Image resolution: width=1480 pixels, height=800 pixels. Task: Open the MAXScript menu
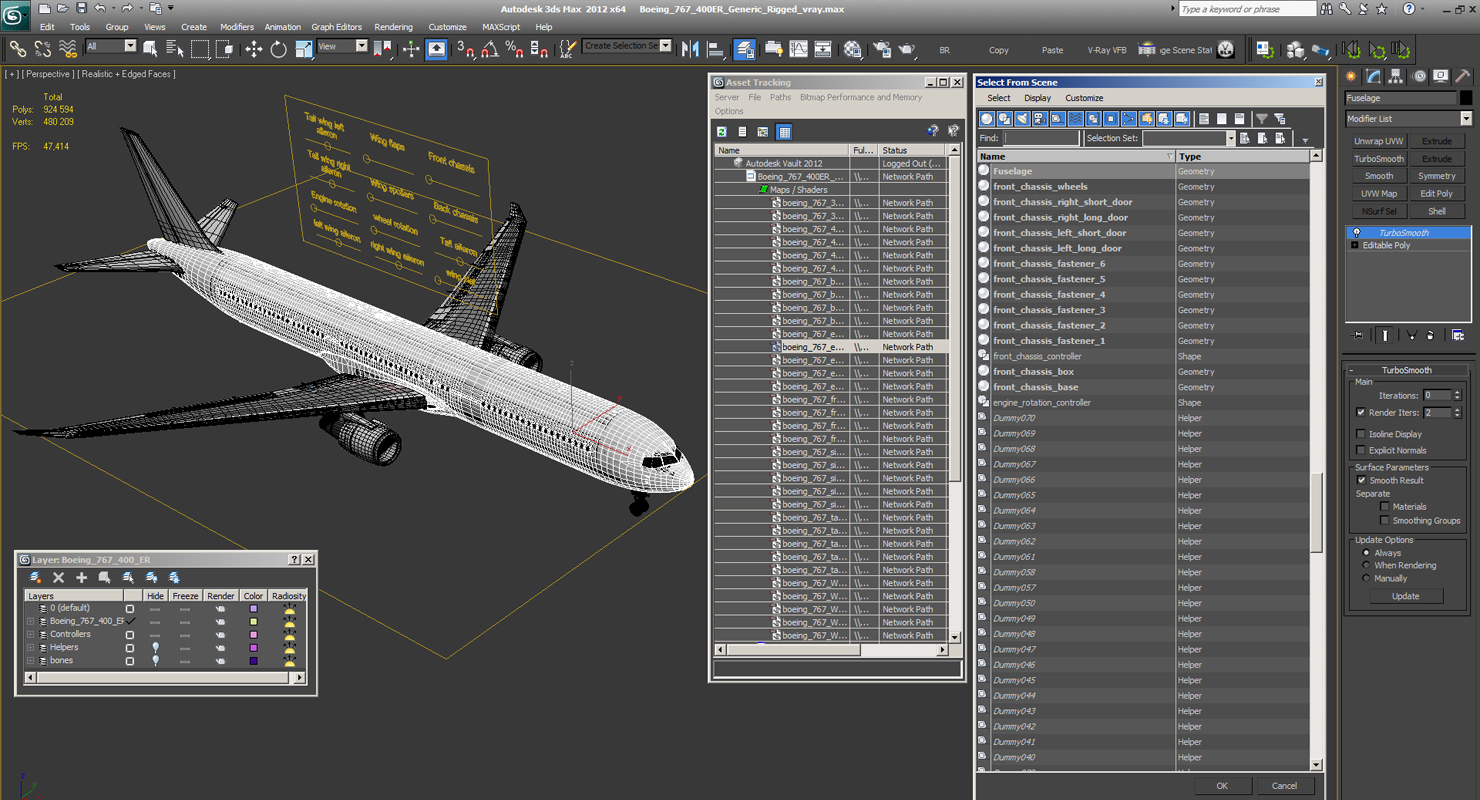[501, 27]
